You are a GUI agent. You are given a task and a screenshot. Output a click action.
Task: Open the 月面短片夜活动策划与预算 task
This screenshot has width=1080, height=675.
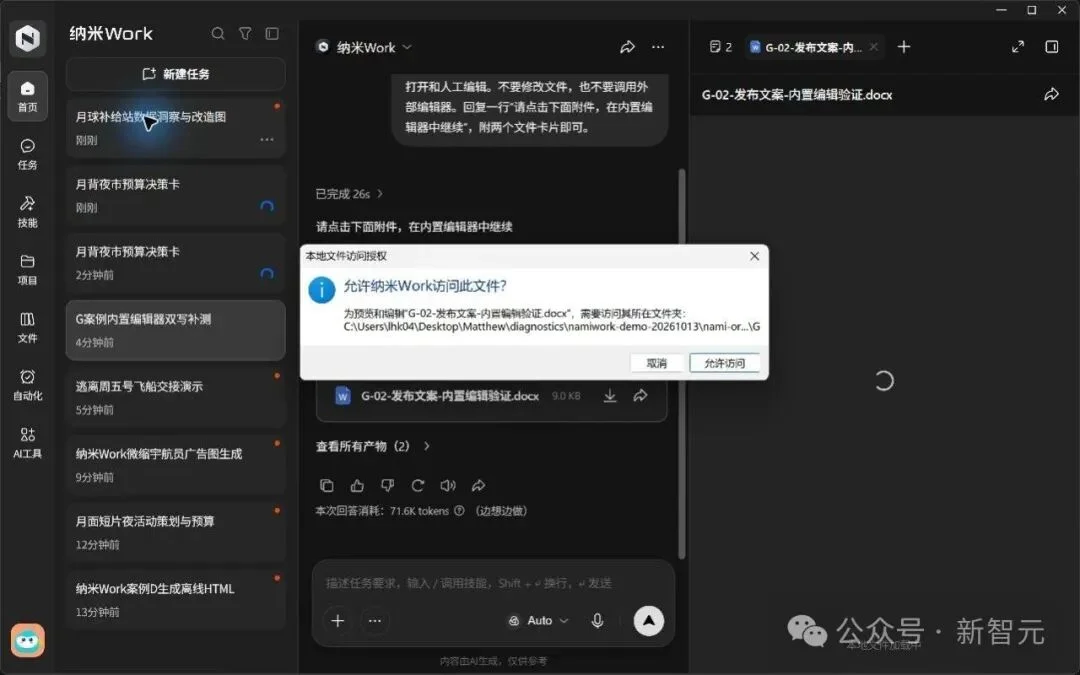[176, 532]
